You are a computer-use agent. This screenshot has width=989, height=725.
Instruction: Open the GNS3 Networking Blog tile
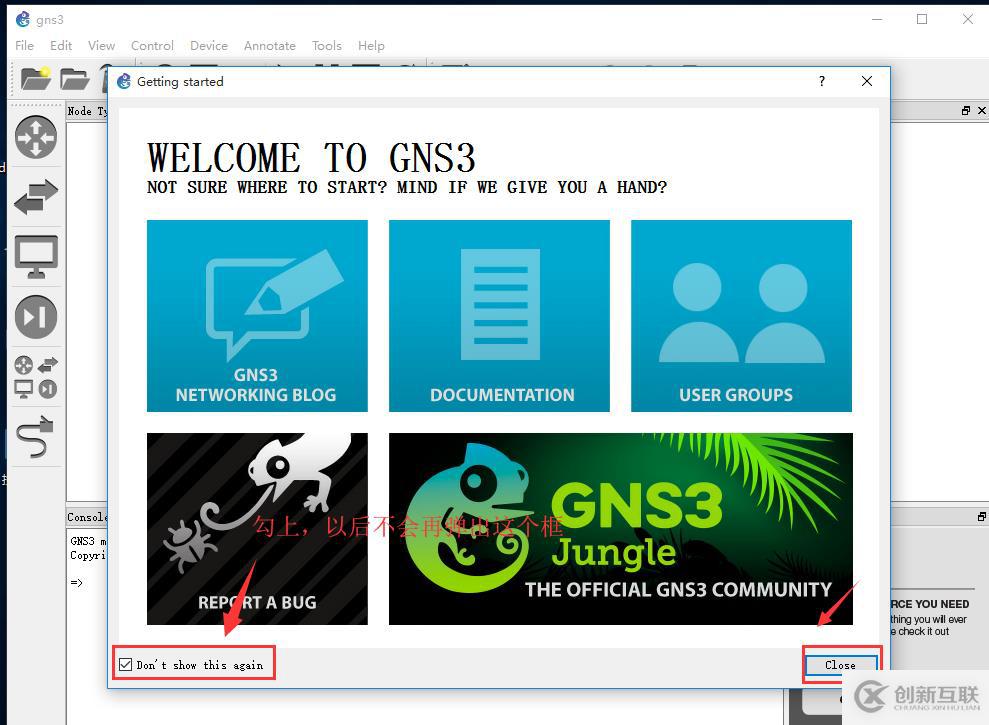point(257,315)
